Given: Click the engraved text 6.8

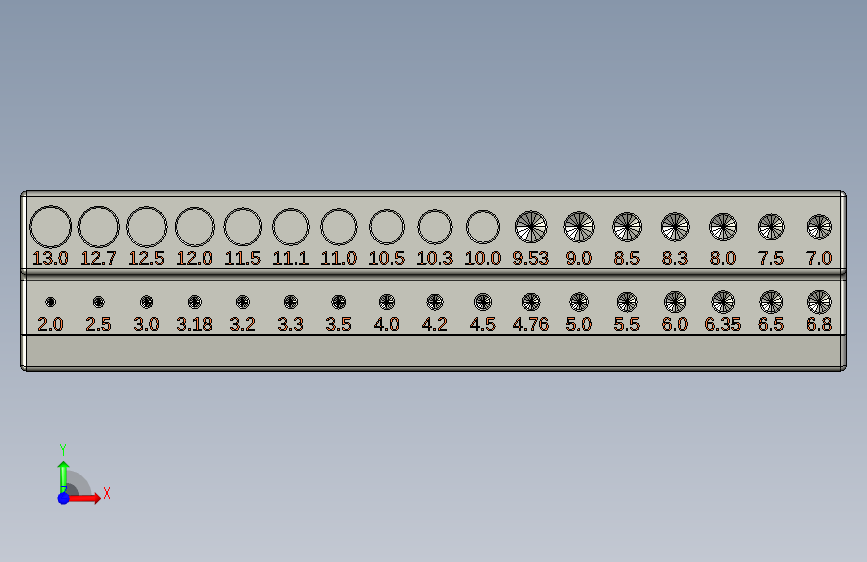Looking at the screenshot, I should [x=819, y=324].
